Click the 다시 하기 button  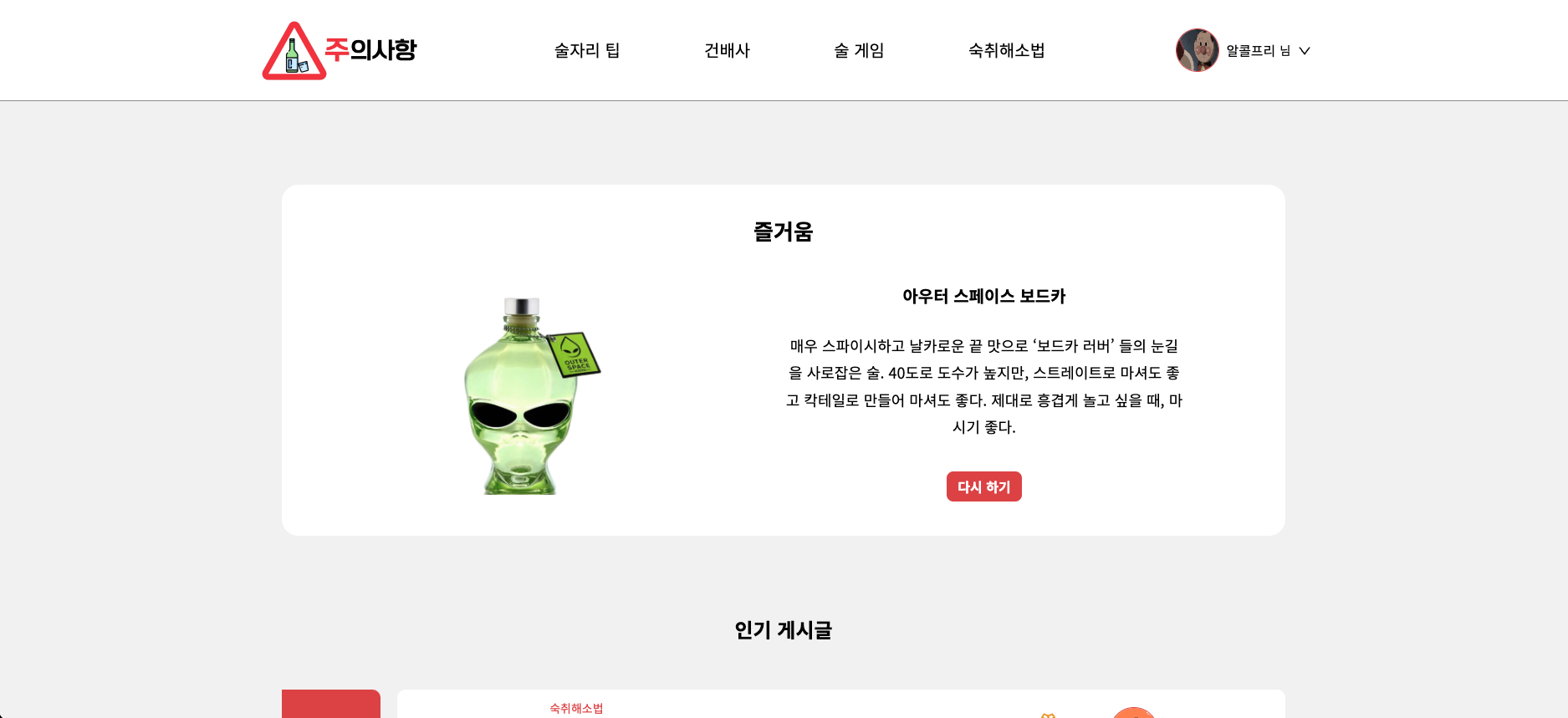click(x=984, y=486)
